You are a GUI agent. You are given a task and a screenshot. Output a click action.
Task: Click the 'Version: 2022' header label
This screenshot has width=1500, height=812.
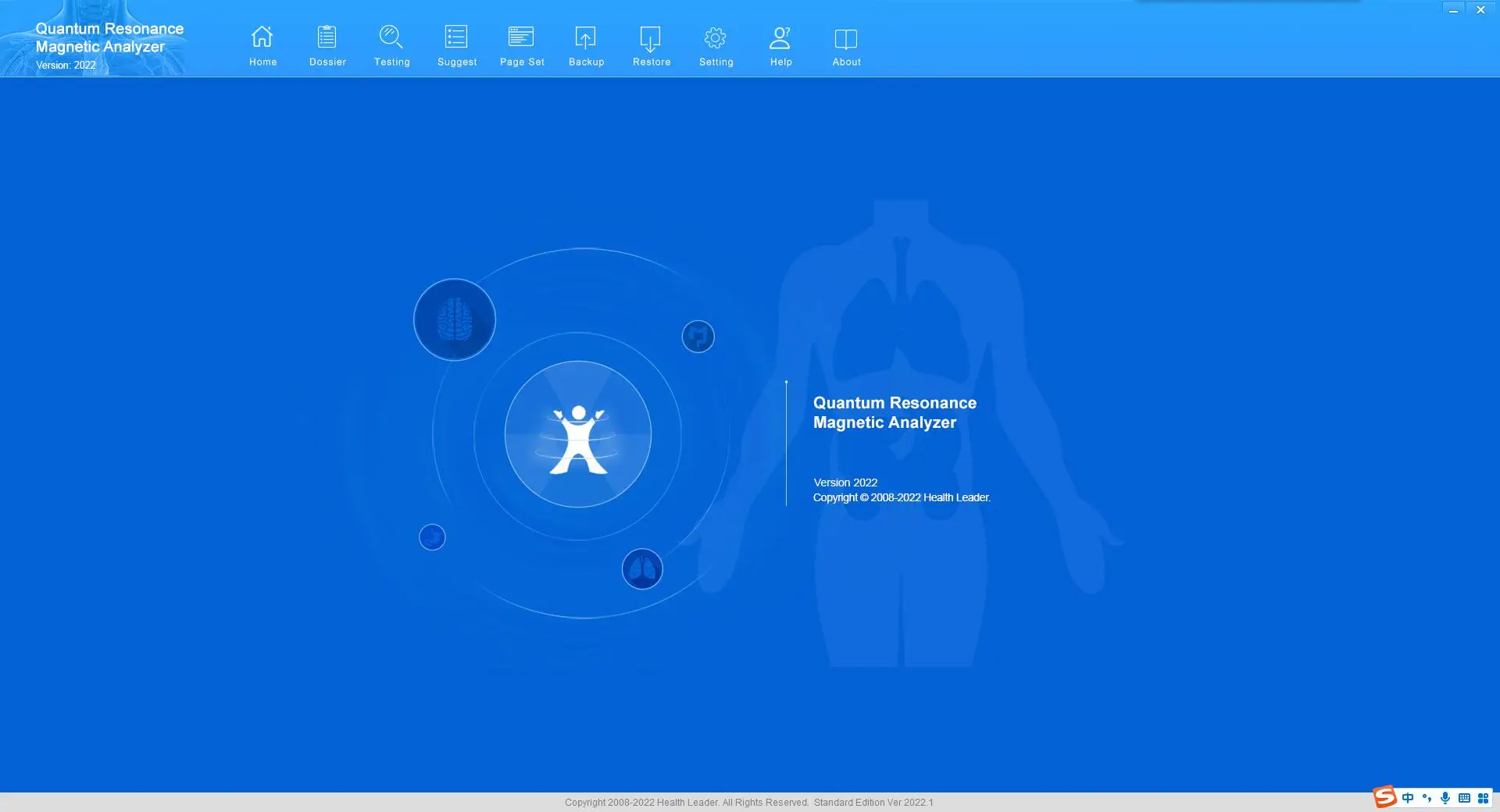pos(66,66)
